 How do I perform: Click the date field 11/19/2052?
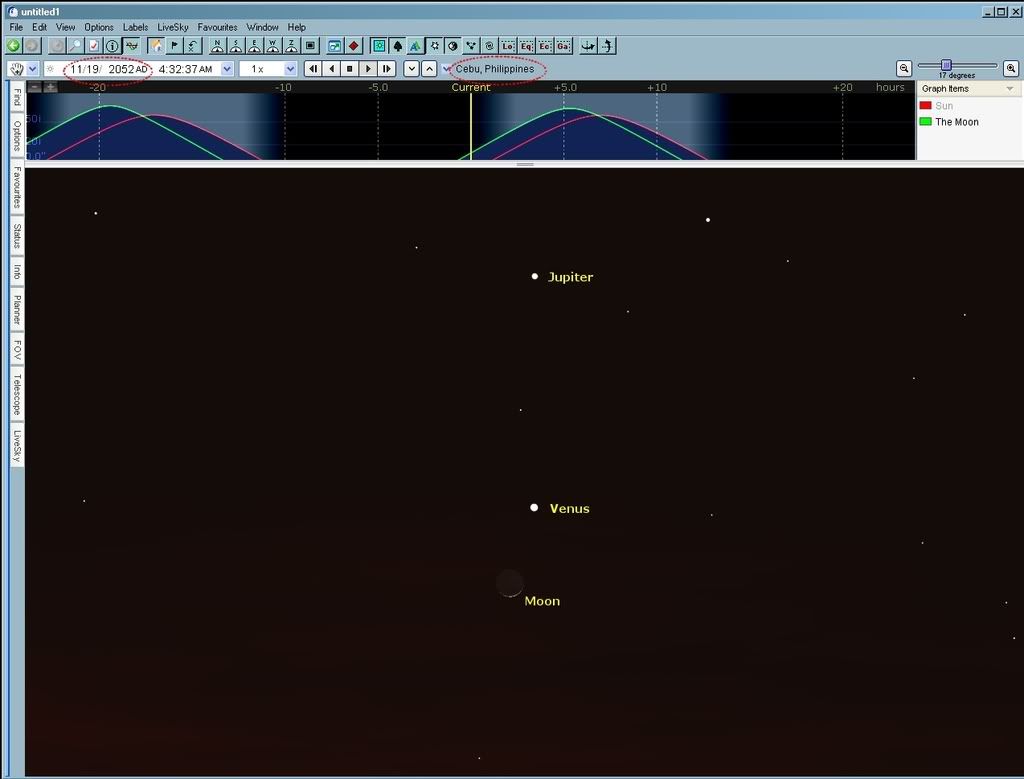tap(107, 69)
